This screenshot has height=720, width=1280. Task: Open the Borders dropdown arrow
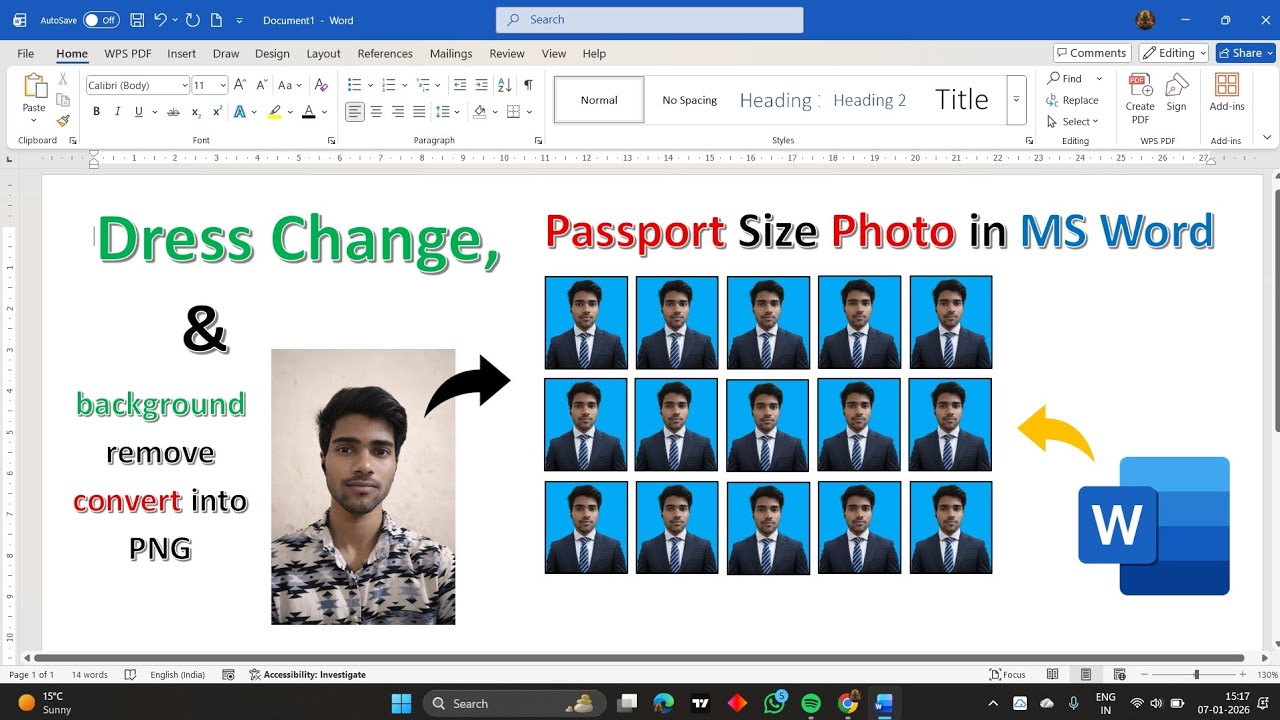(x=529, y=112)
